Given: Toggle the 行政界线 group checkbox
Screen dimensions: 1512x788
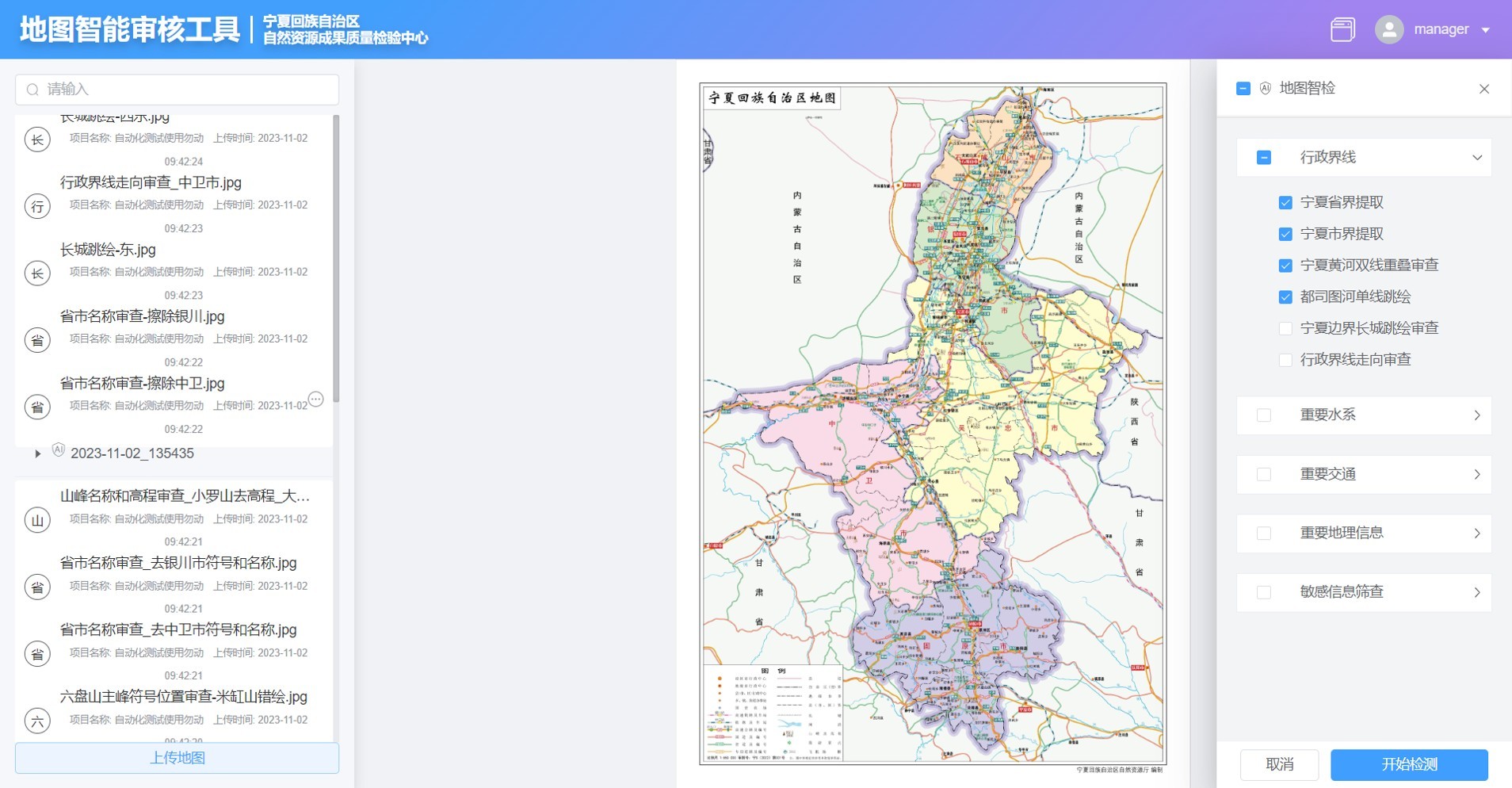Looking at the screenshot, I should [1264, 157].
